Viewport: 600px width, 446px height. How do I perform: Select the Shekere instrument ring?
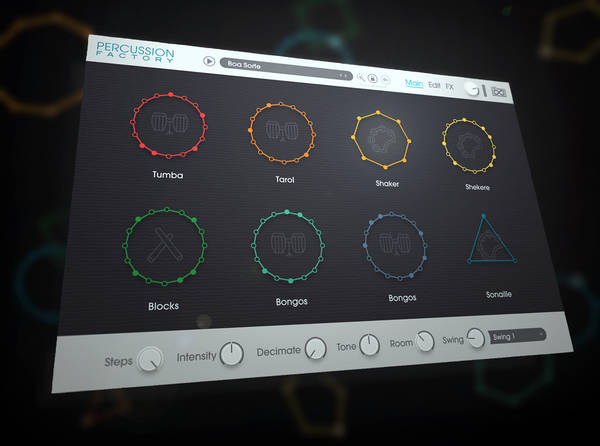[468, 147]
